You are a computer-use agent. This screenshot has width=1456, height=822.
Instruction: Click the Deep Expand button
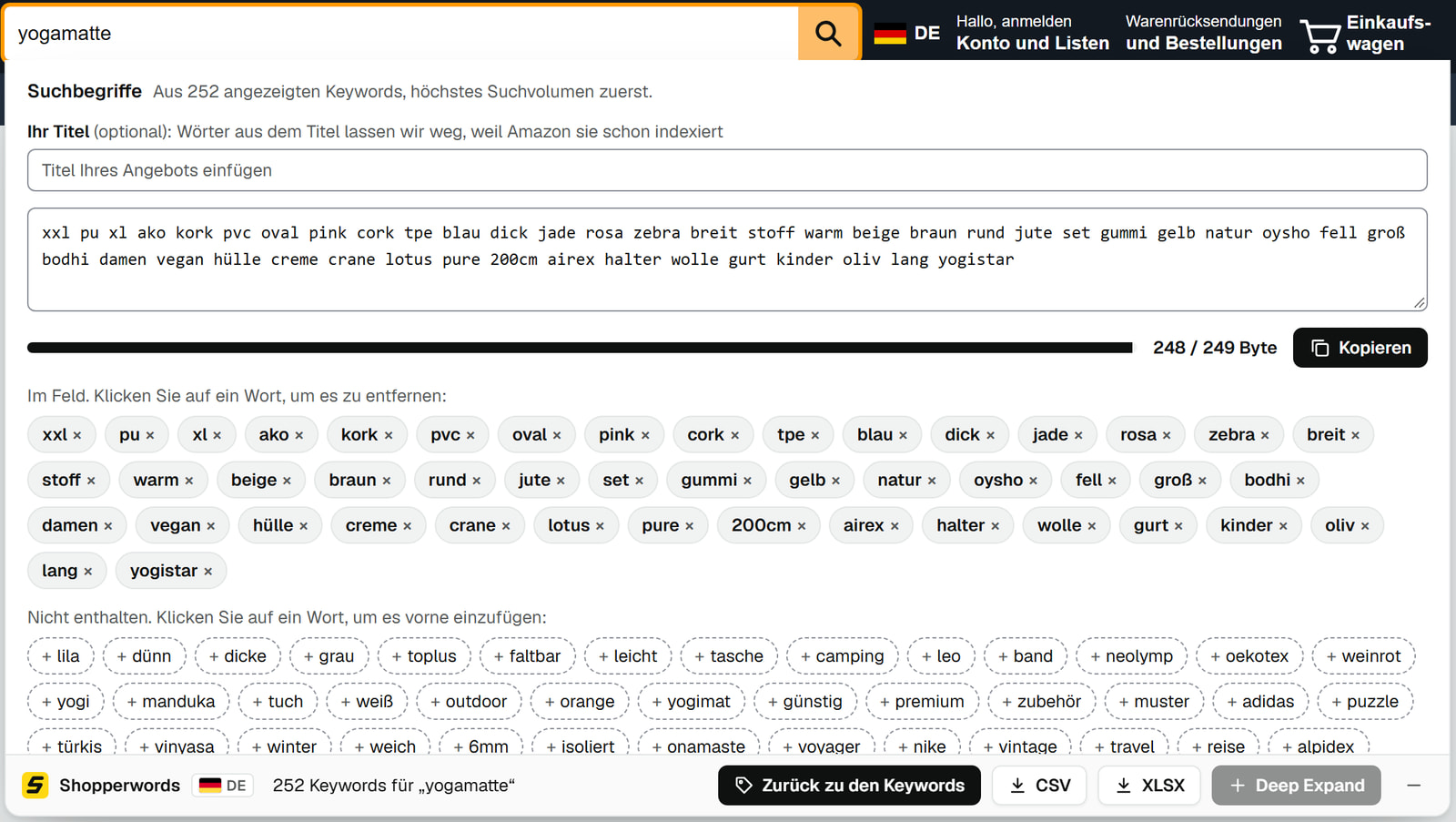[x=1296, y=785]
